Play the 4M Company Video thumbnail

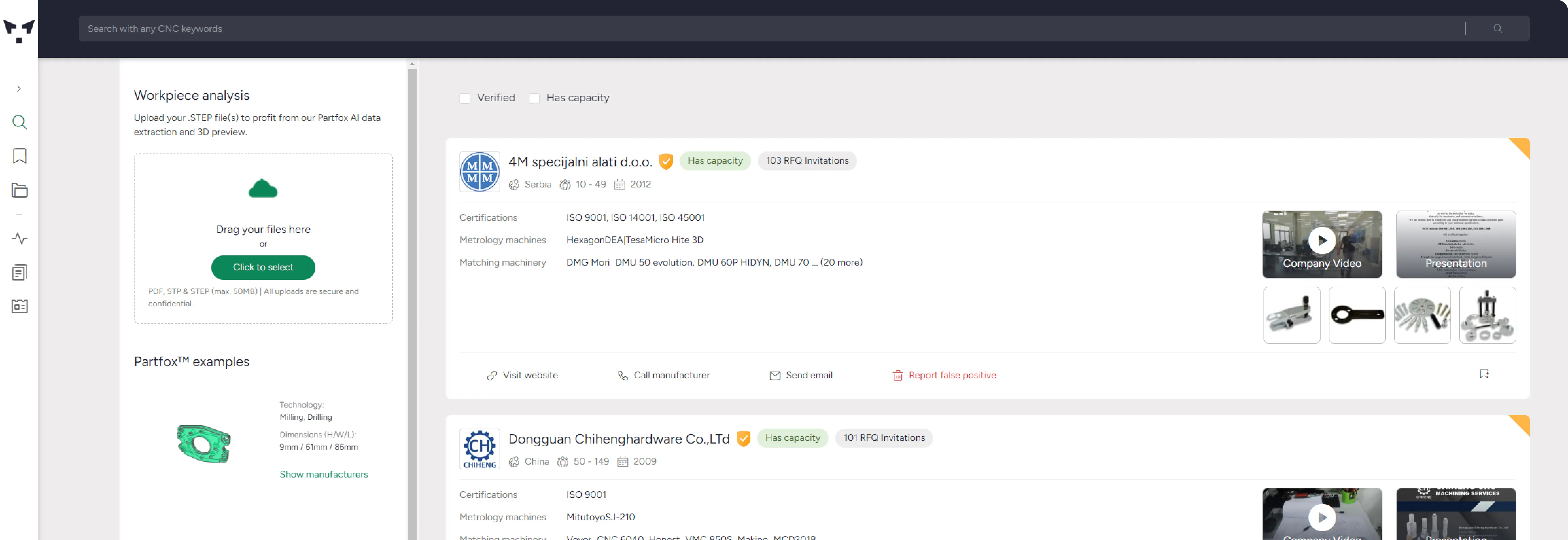[x=1322, y=241]
